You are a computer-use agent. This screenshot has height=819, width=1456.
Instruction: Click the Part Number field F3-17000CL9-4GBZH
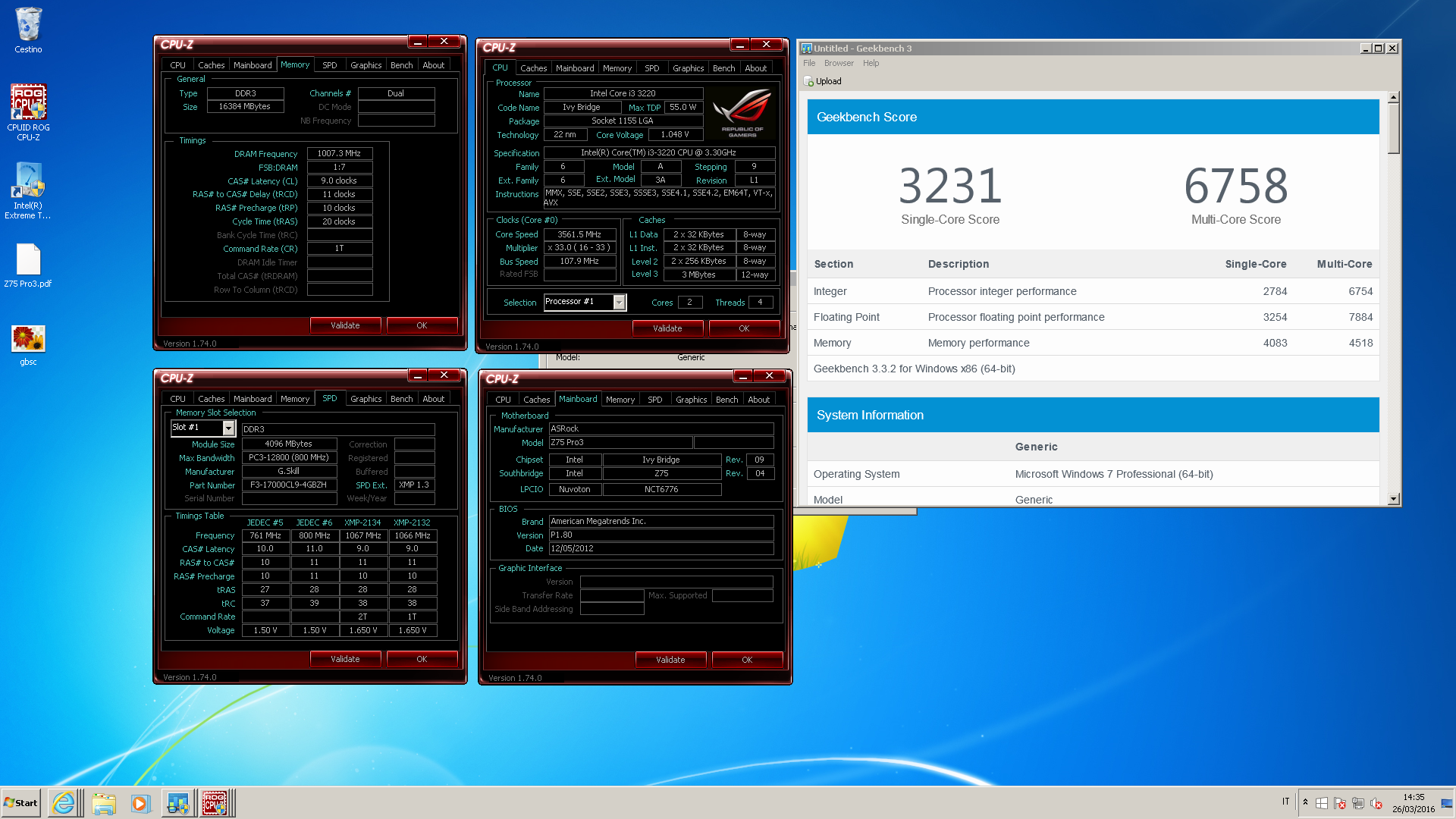click(289, 485)
